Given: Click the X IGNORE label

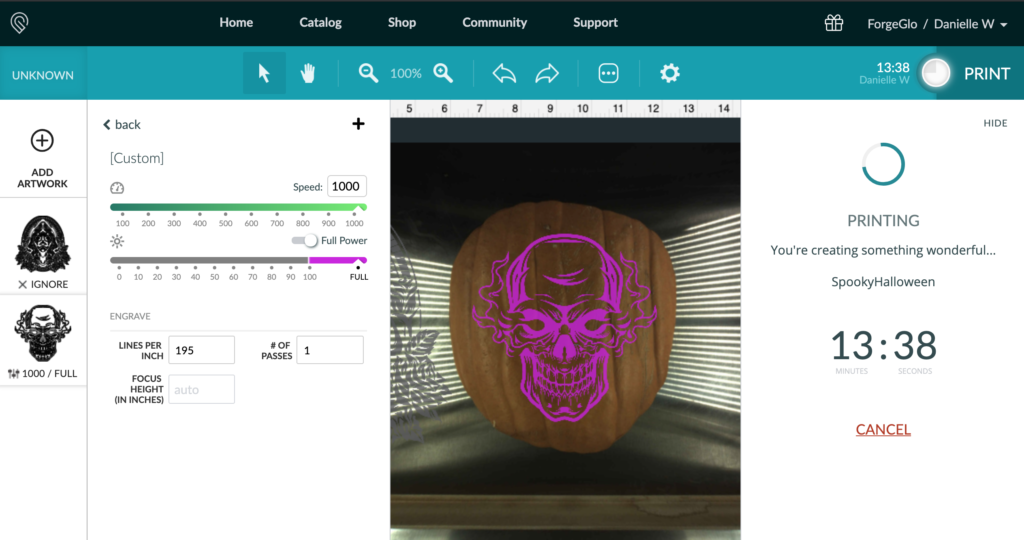Looking at the screenshot, I should (43, 284).
